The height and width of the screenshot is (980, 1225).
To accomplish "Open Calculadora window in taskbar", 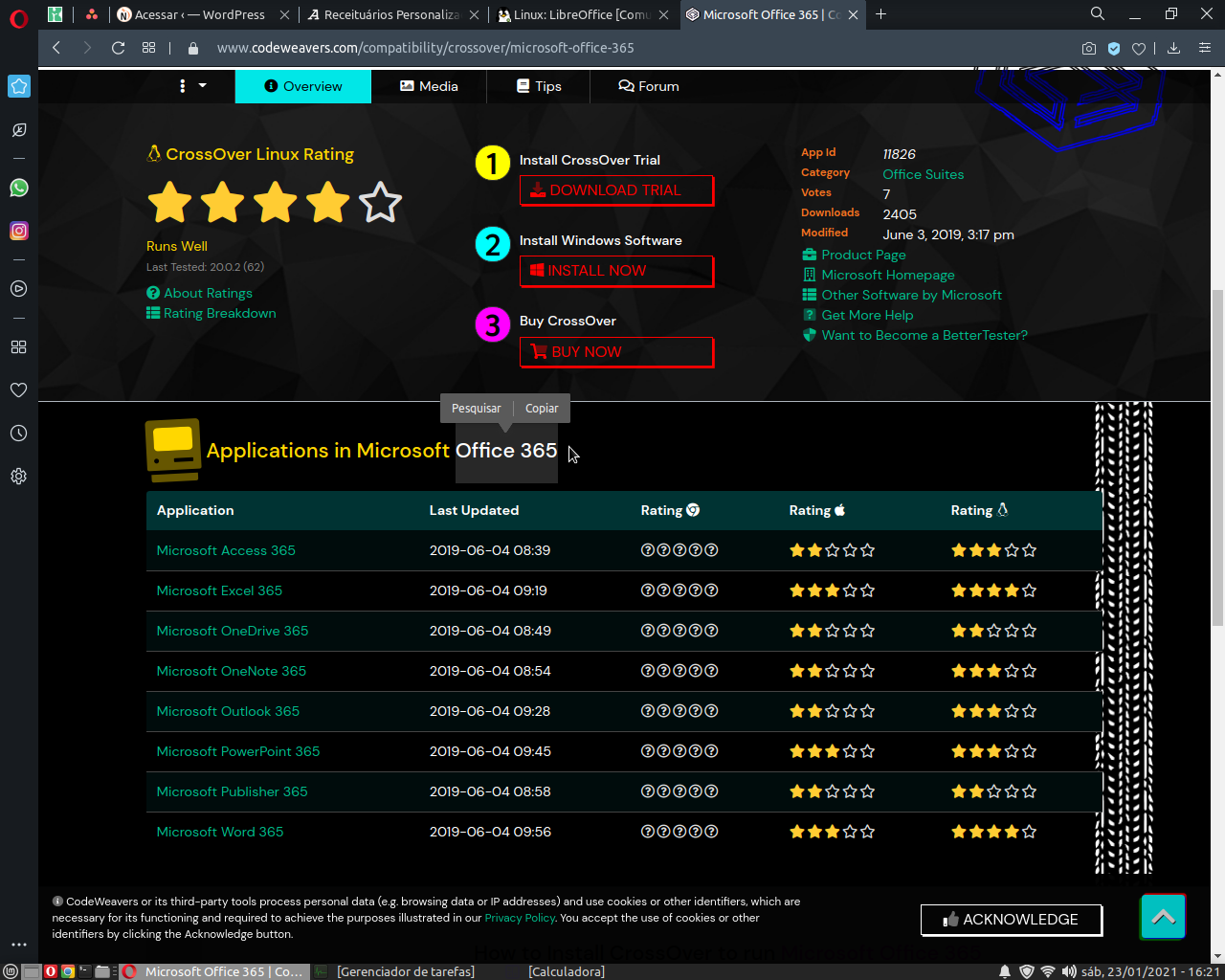I will pyautogui.click(x=567, y=971).
